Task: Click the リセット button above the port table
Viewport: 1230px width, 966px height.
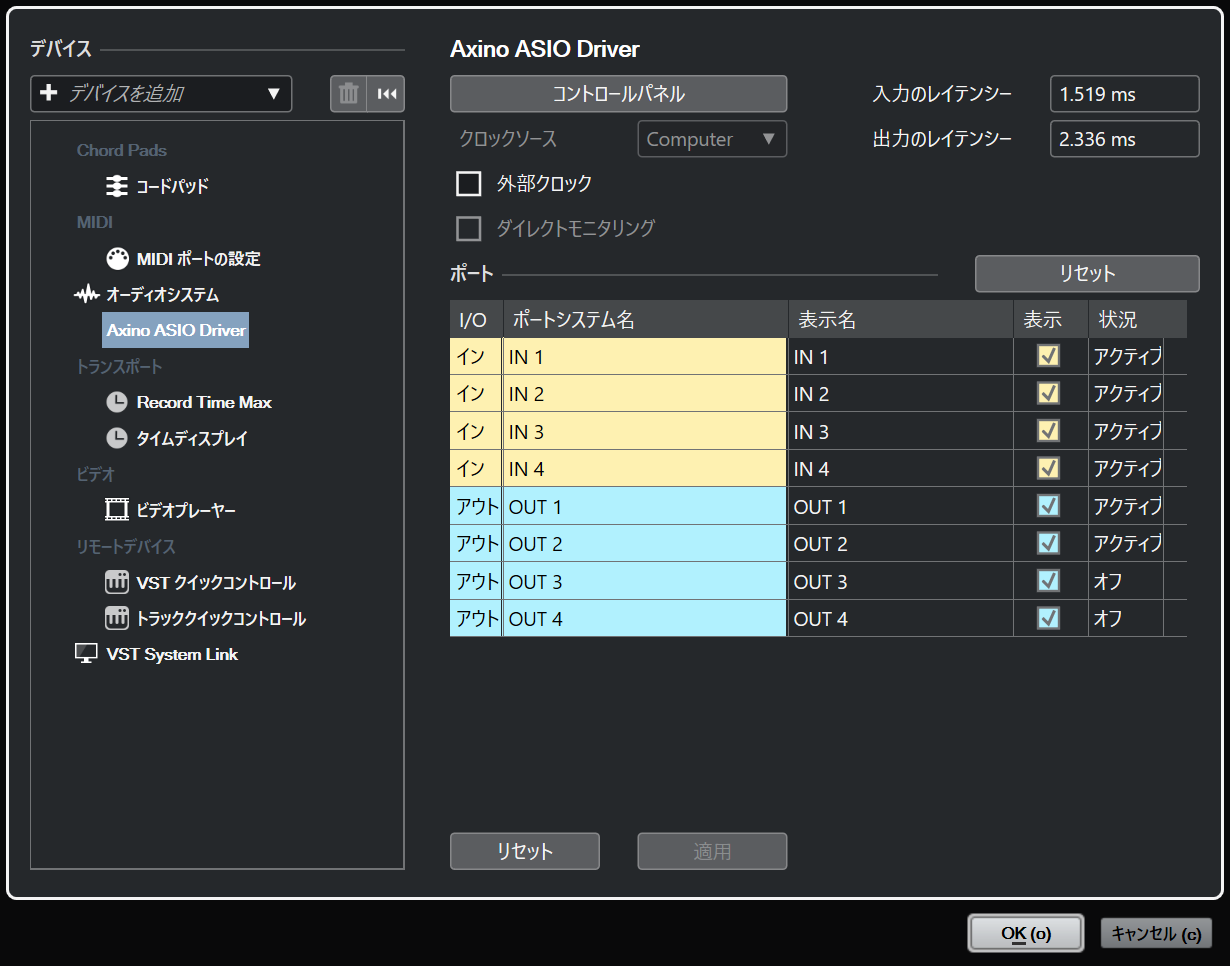Action: coord(1087,273)
